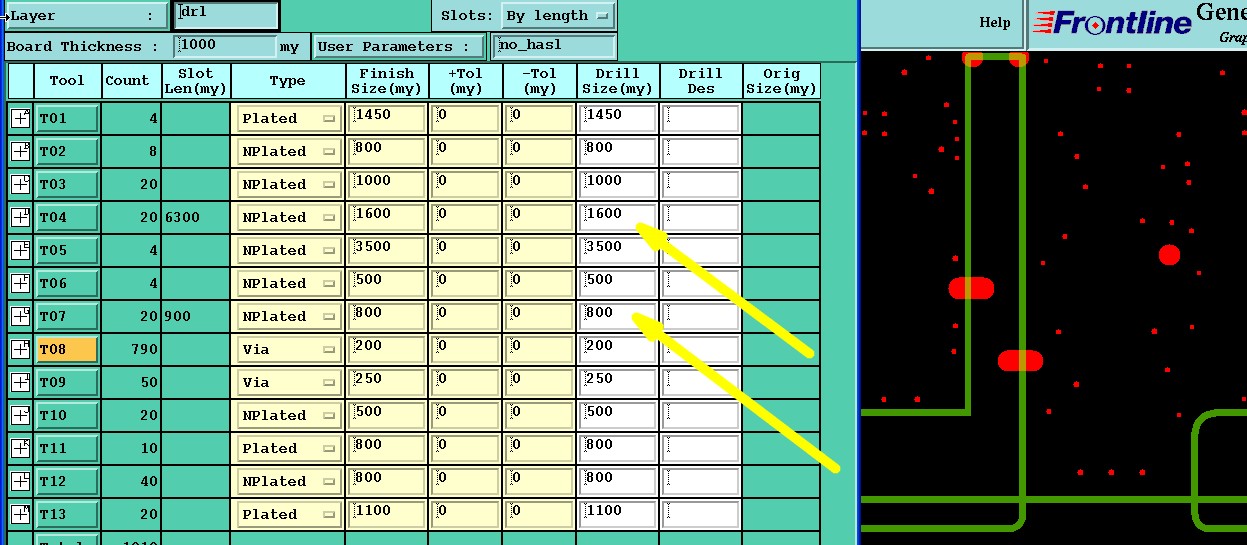This screenshot has height=545, width=1247.
Task: Select the T01 tool button
Action: pos(67,118)
